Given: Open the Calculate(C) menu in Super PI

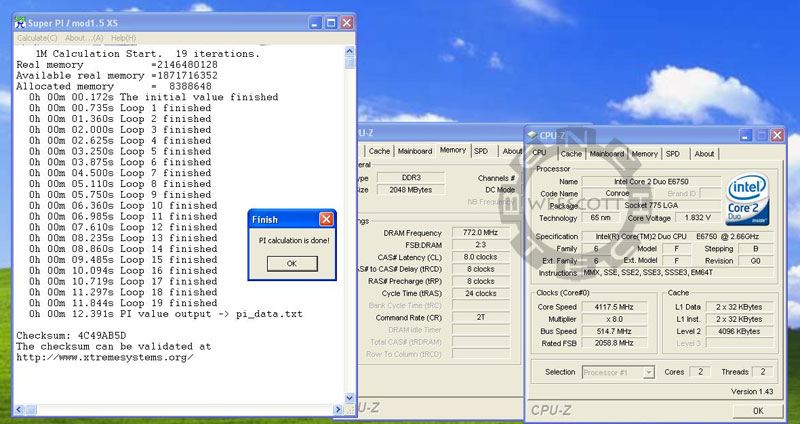Looking at the screenshot, I should [x=37, y=38].
